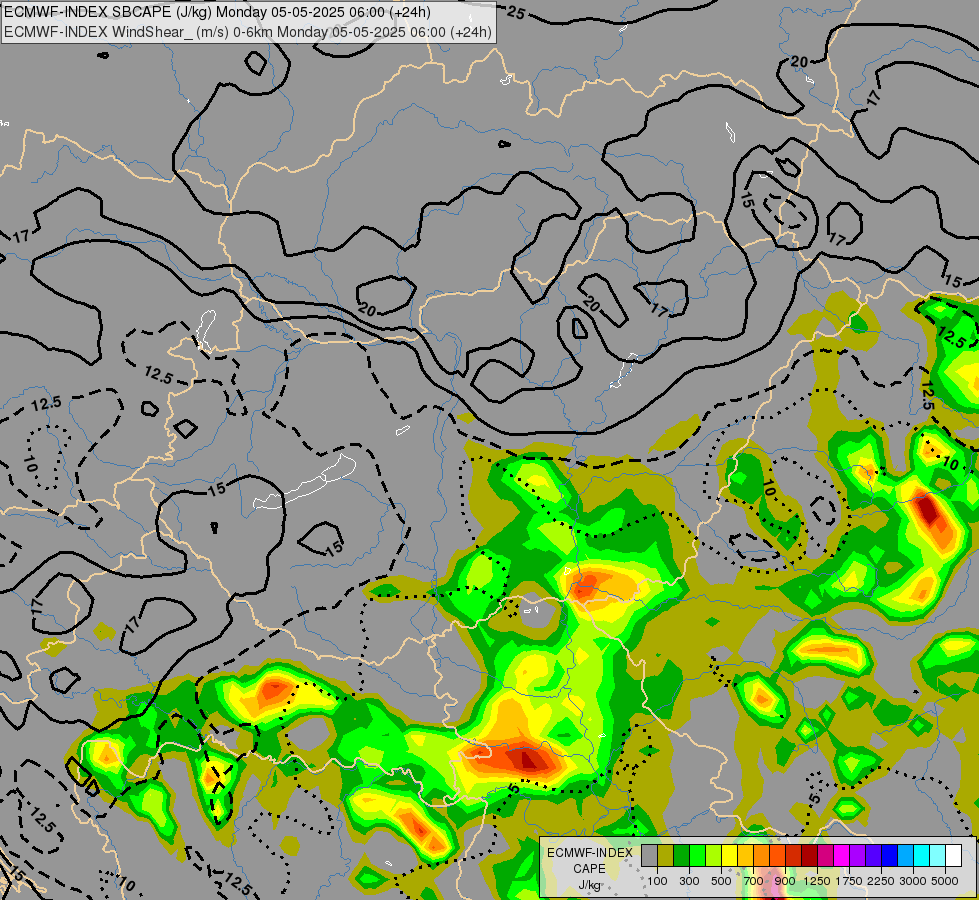
Task: Click the bright green legend swatch
Action: click(697, 856)
